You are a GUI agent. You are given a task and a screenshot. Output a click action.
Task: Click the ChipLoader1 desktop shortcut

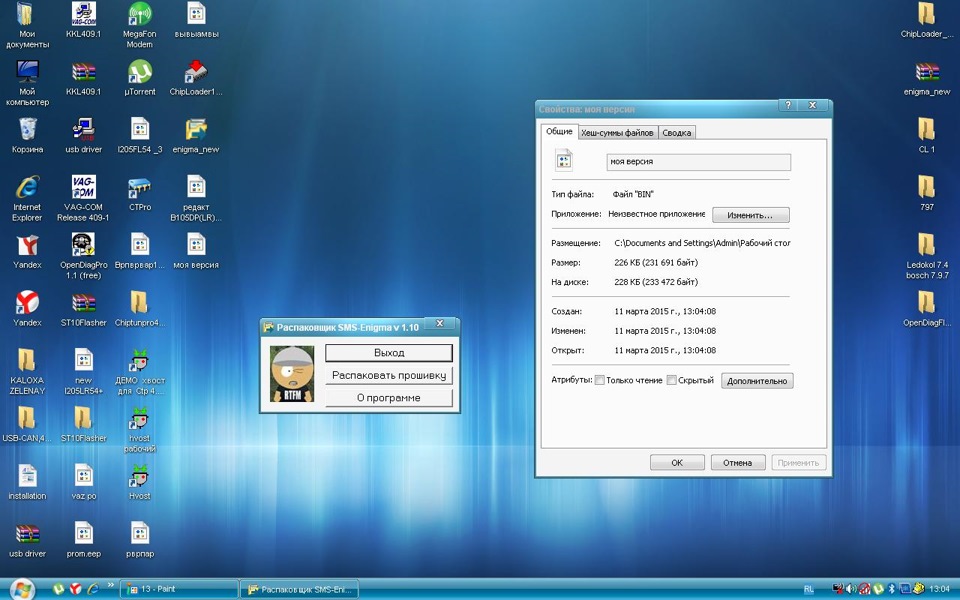click(x=196, y=72)
